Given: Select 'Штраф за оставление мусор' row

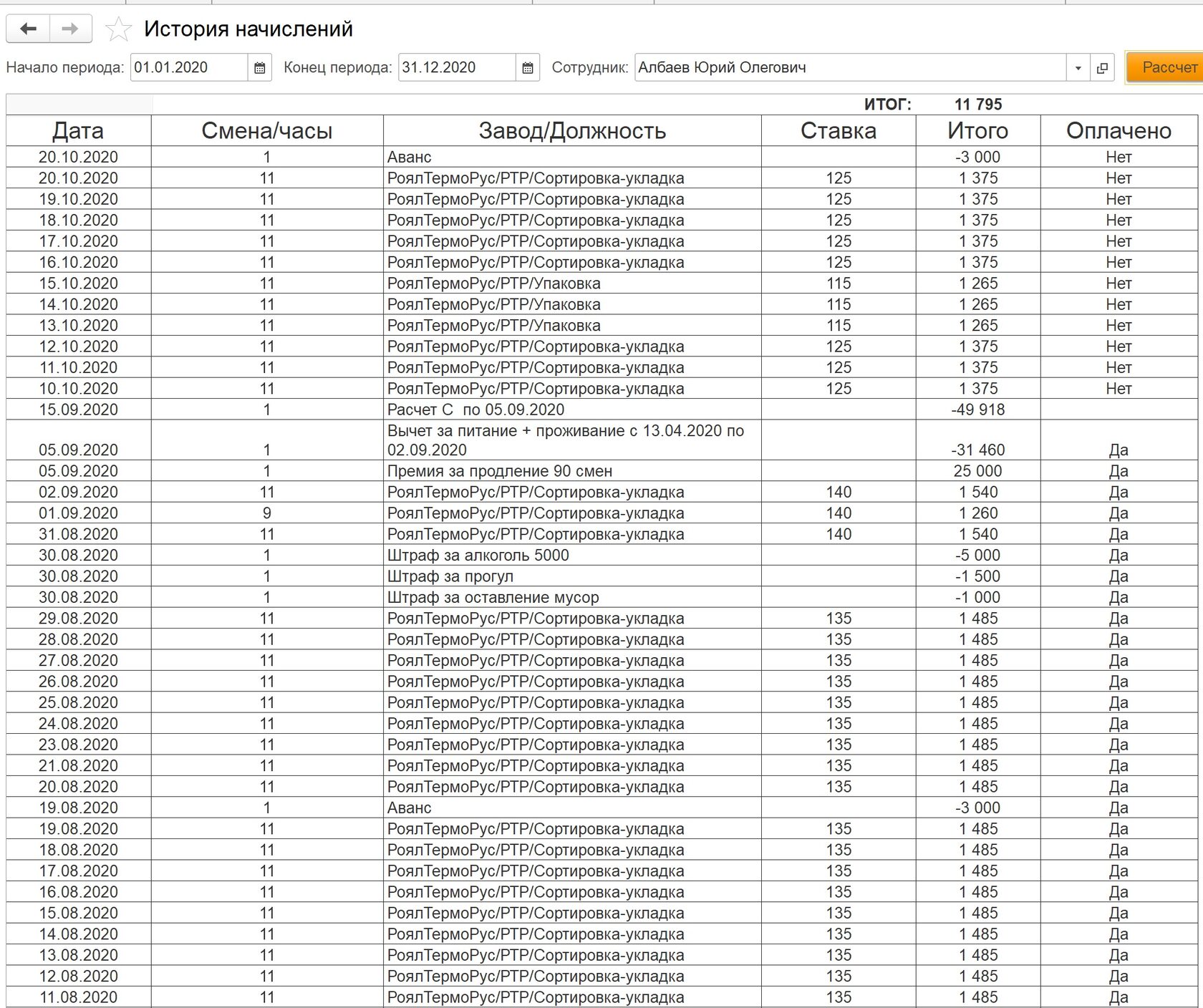Looking at the screenshot, I should (x=601, y=597).
